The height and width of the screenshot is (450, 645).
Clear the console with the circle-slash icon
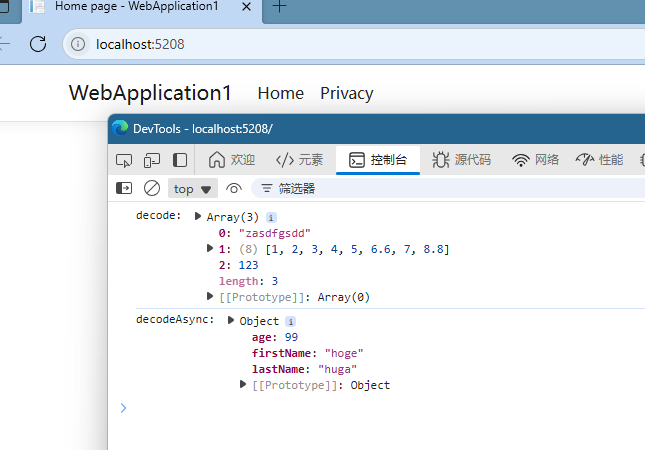(152, 188)
